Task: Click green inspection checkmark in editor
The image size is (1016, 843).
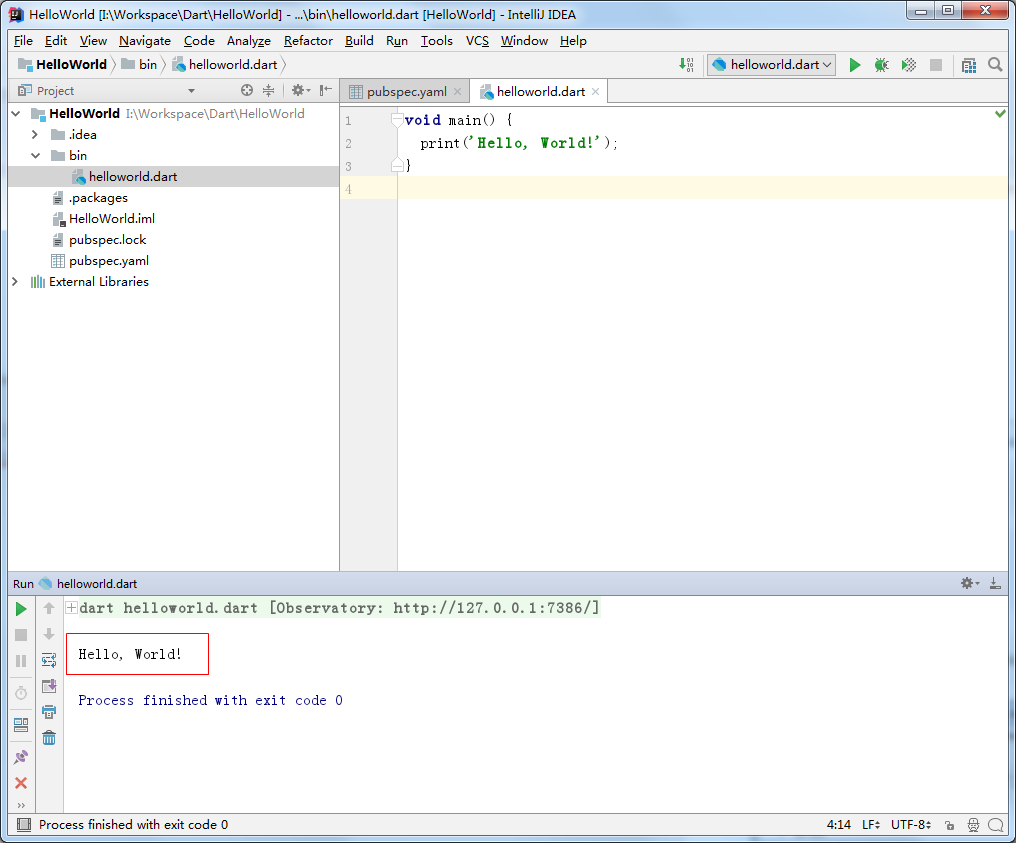Action: [x=1000, y=113]
